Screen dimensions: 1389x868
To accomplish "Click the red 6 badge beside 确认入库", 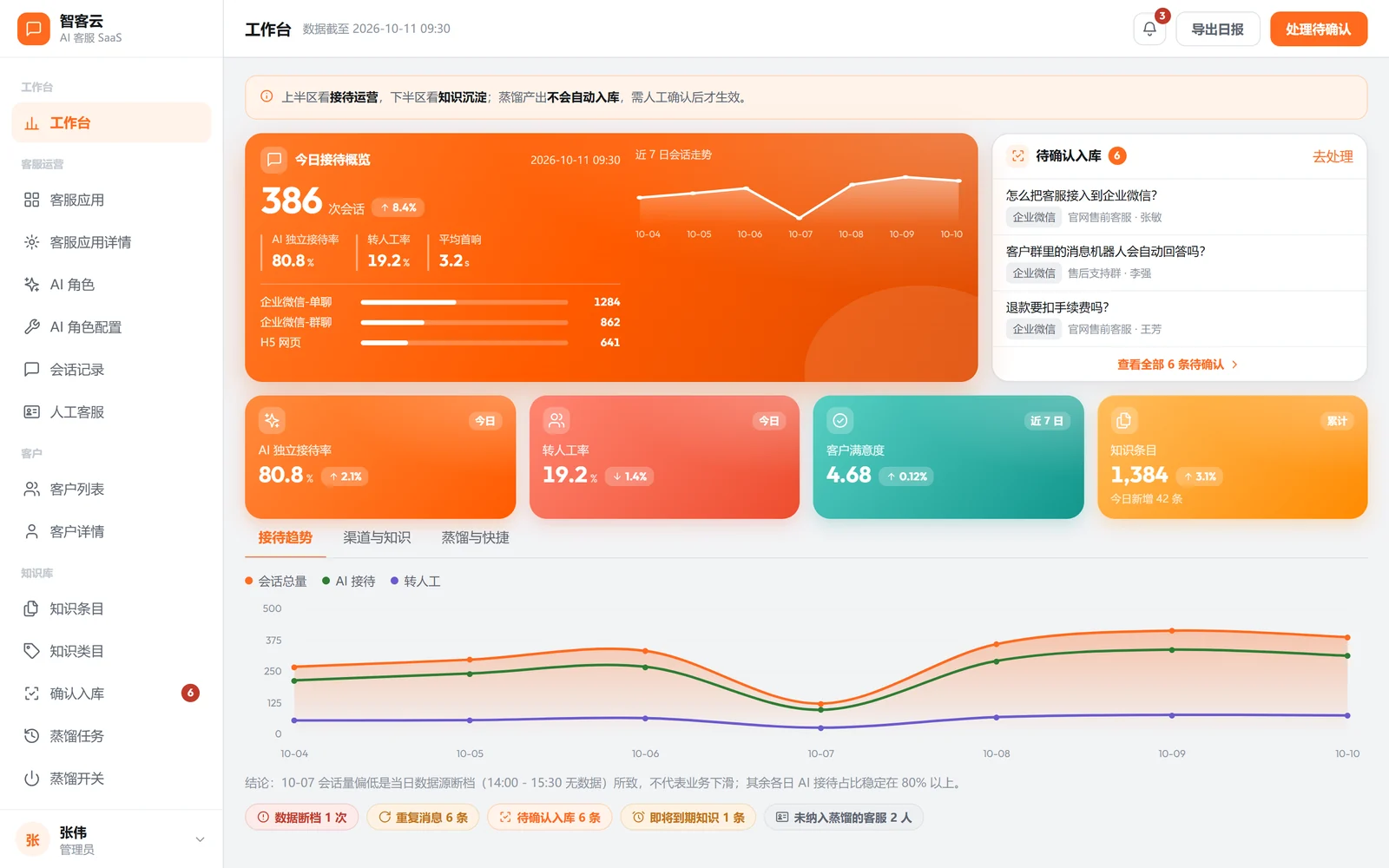I will tap(190, 693).
